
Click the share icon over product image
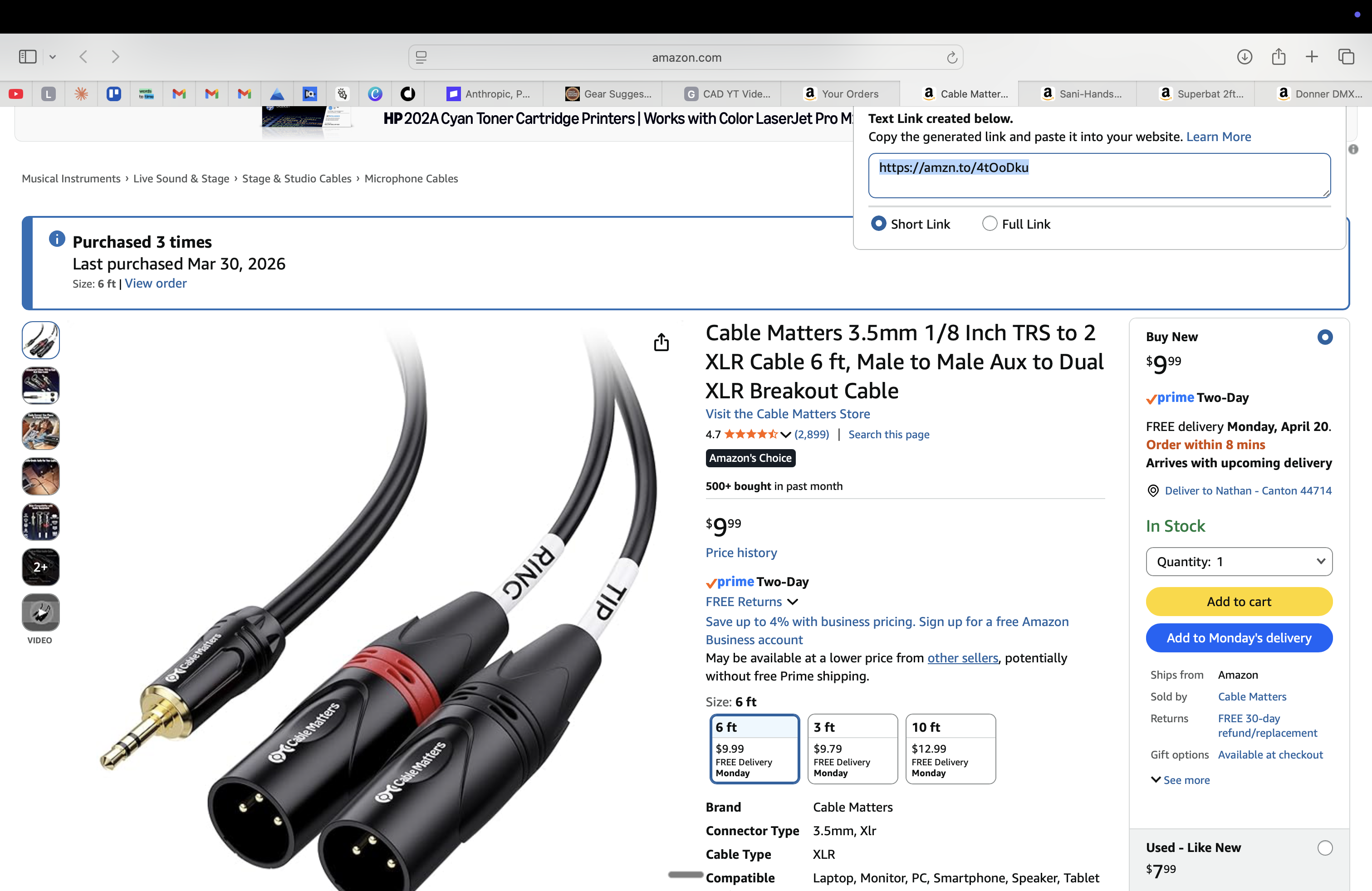[661, 343]
